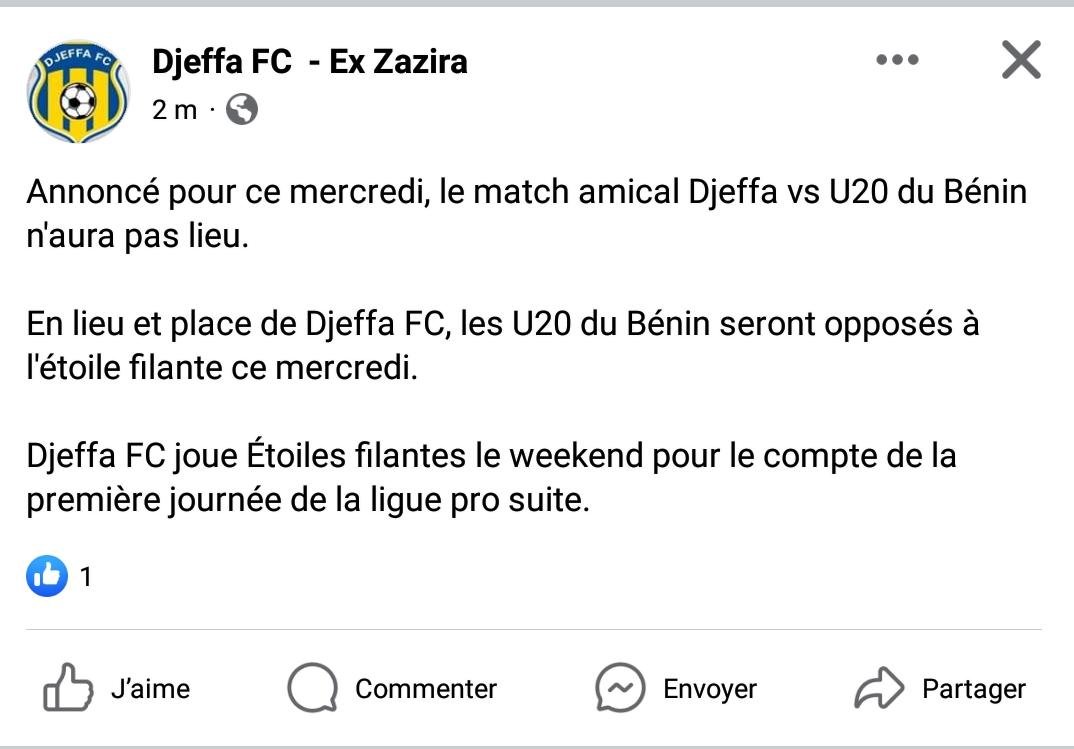Open the three-dot post options menu
Image resolution: width=1074 pixels, height=749 pixels.
click(x=897, y=61)
